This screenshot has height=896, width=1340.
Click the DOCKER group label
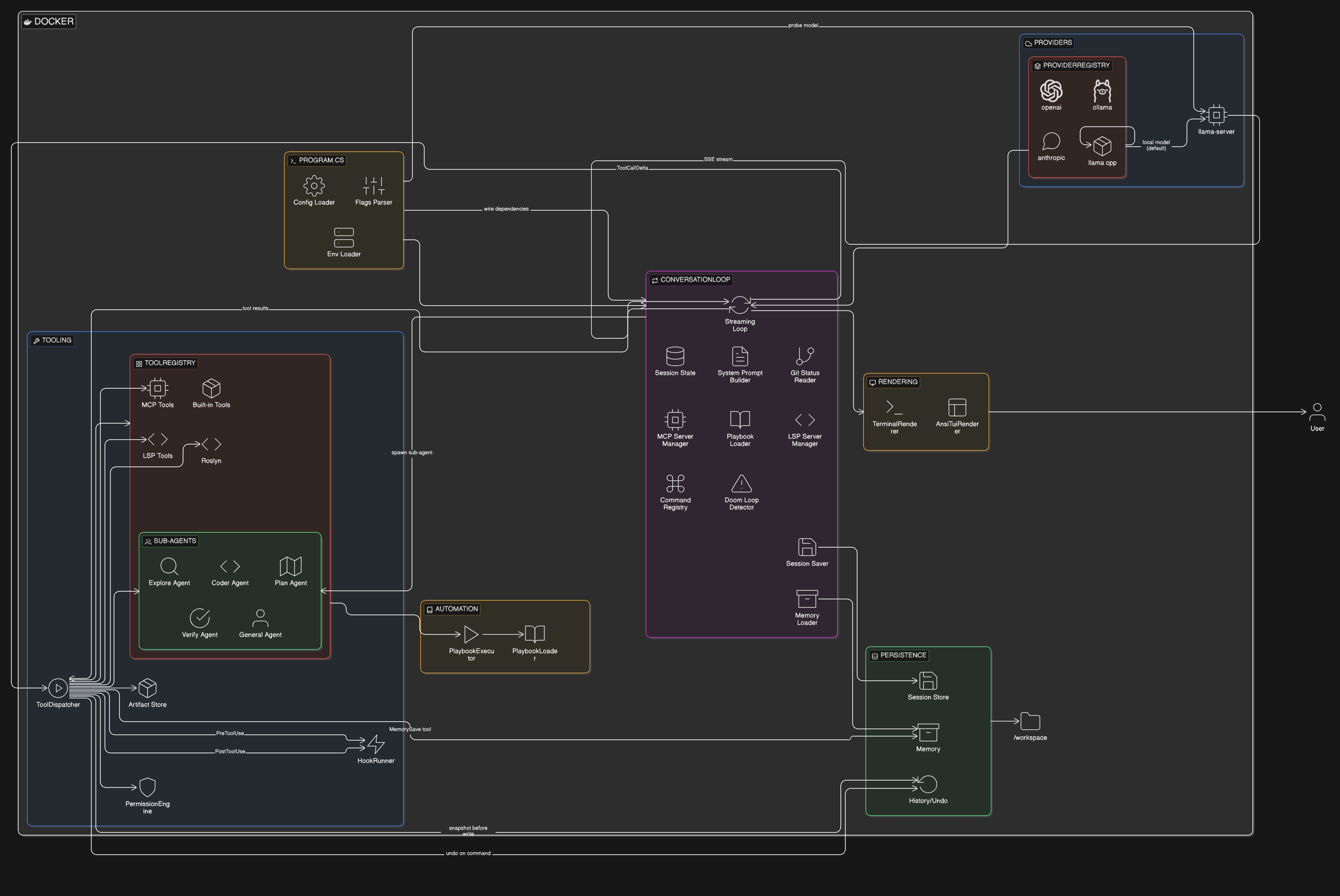click(x=49, y=22)
